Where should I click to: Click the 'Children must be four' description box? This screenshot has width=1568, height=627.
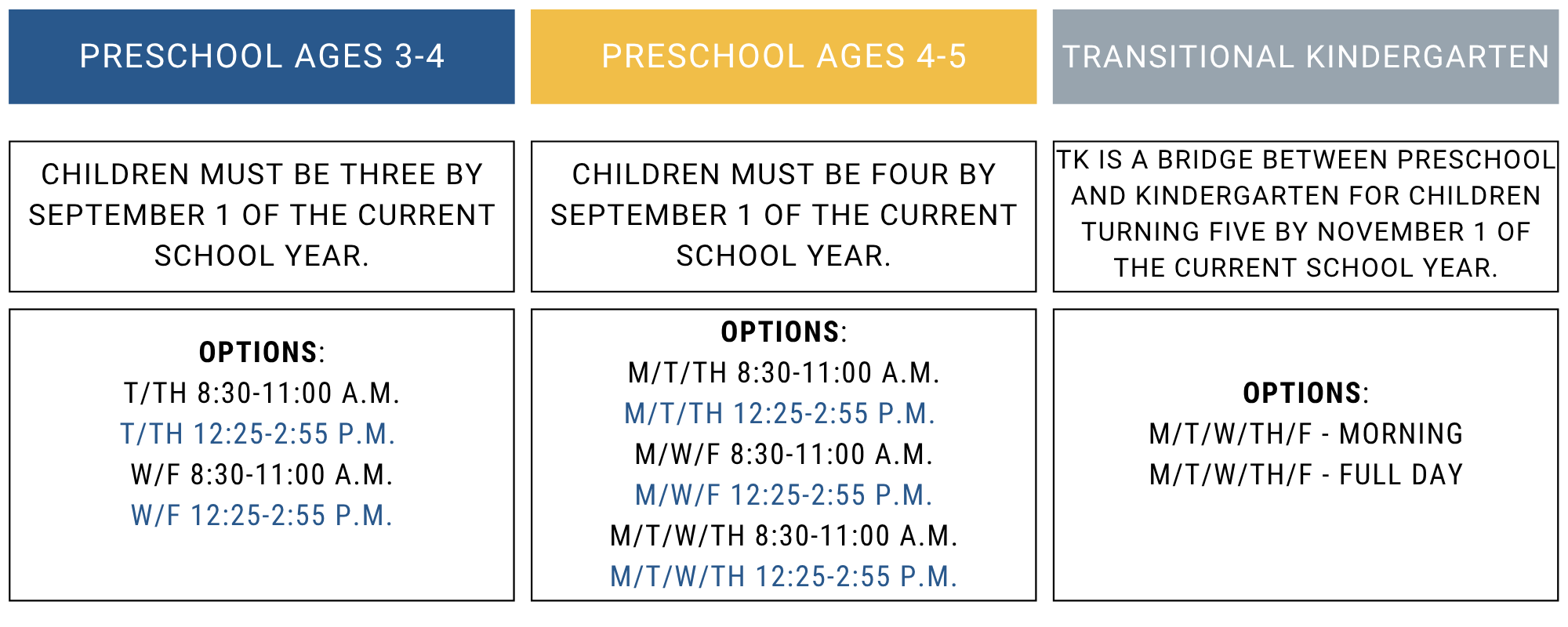(783, 216)
